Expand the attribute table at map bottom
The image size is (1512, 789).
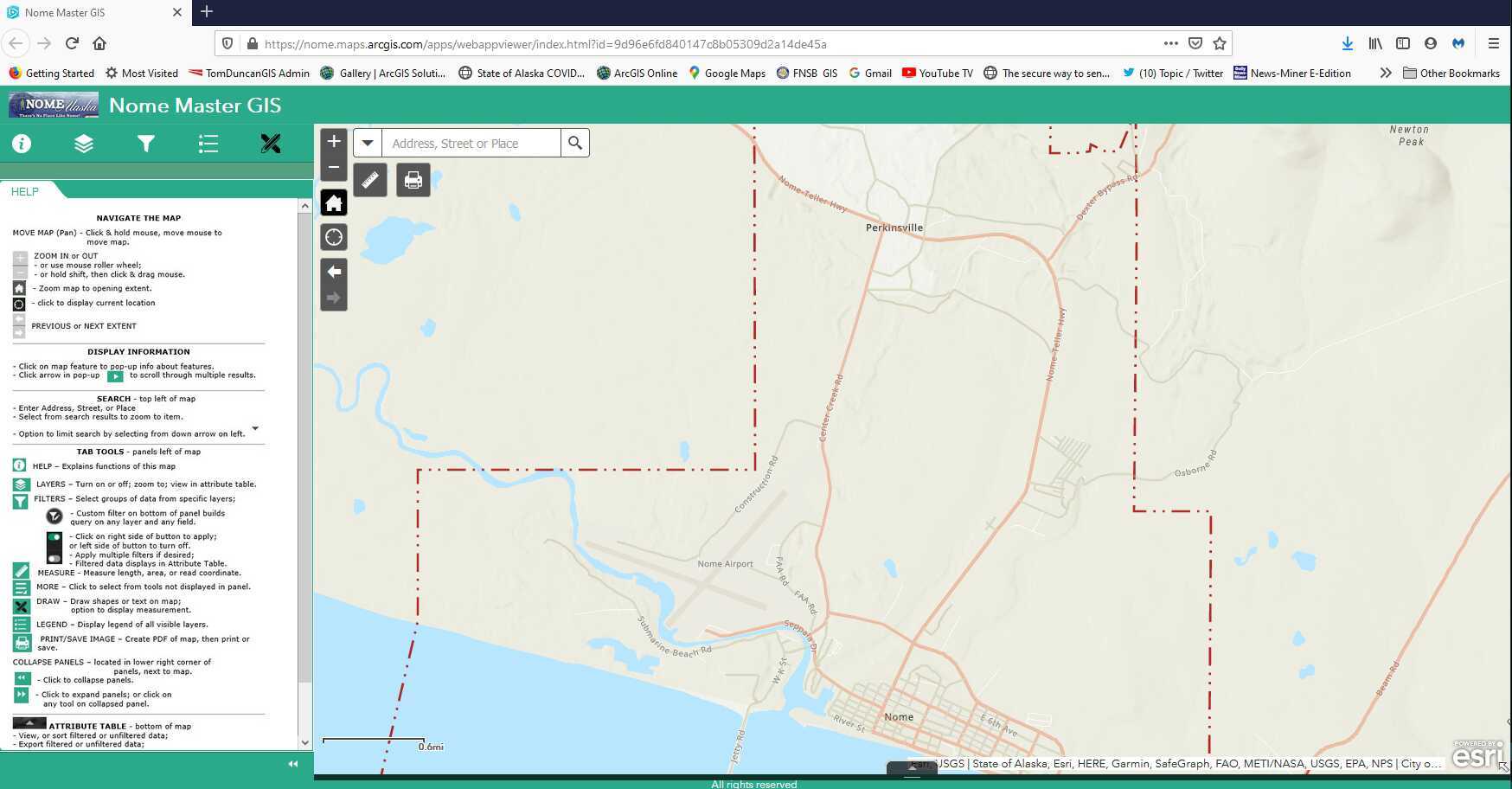click(x=912, y=768)
